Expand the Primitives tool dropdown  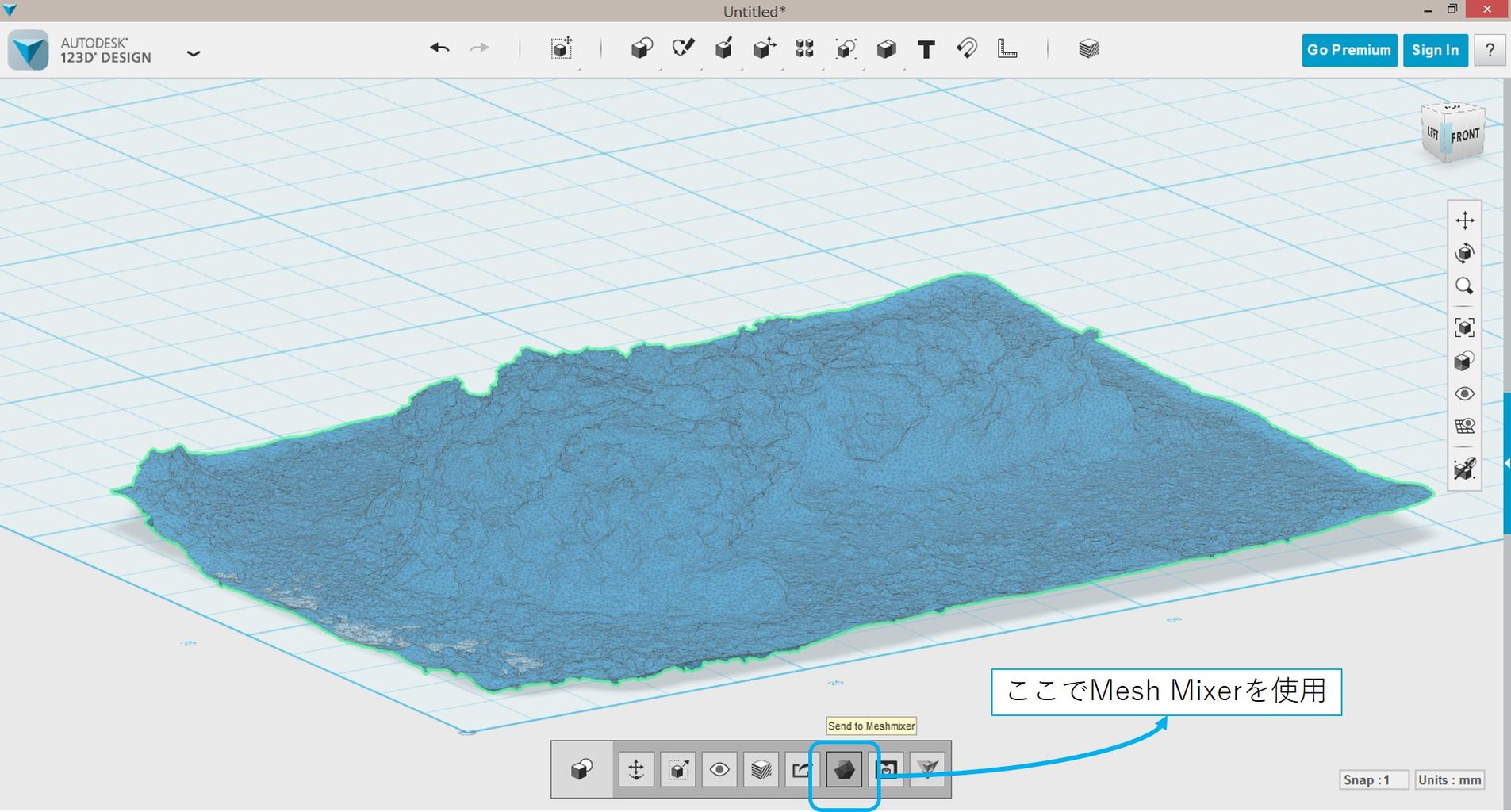tap(642, 50)
